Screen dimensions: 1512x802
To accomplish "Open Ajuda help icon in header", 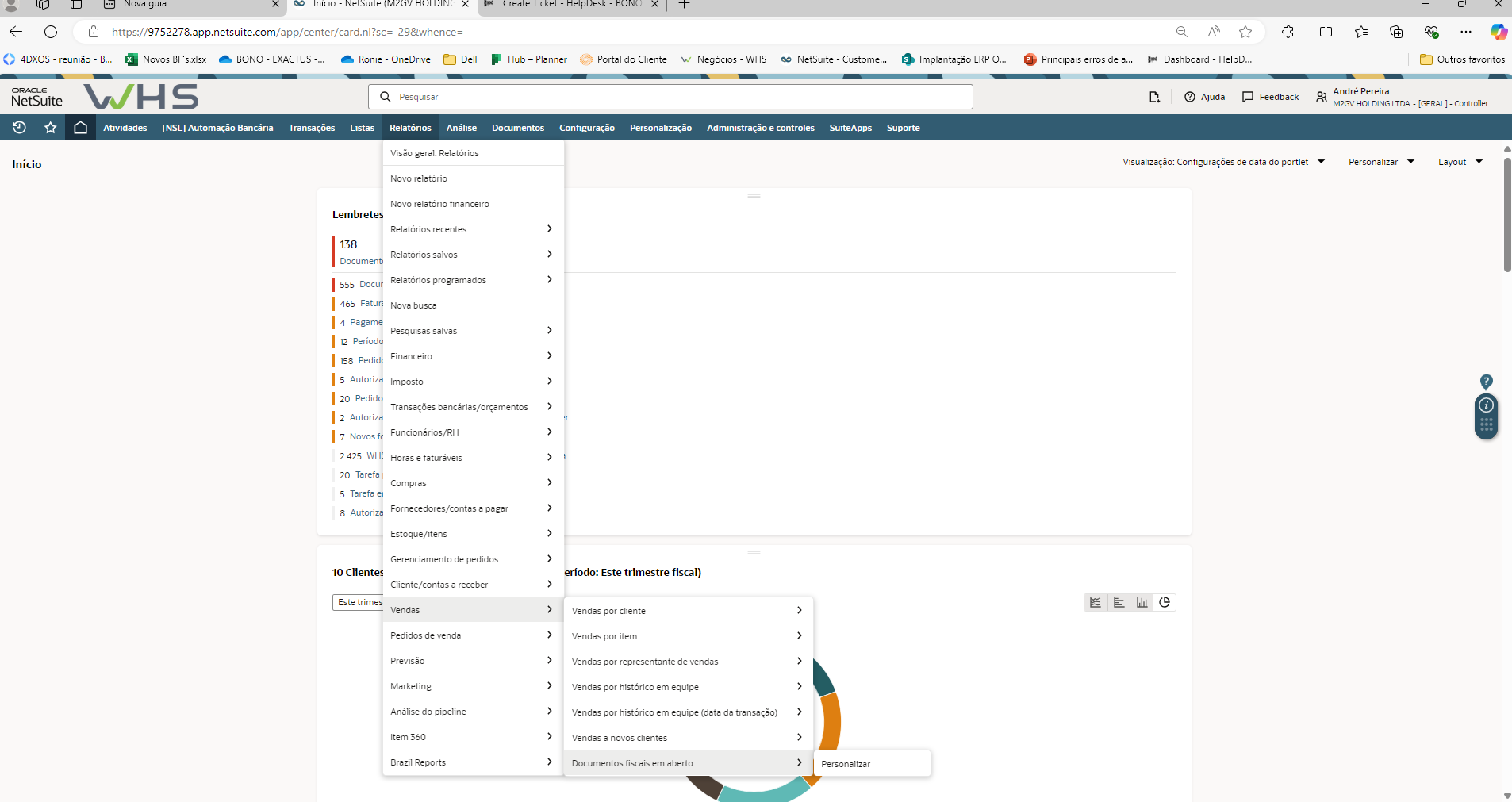I will (1204, 97).
